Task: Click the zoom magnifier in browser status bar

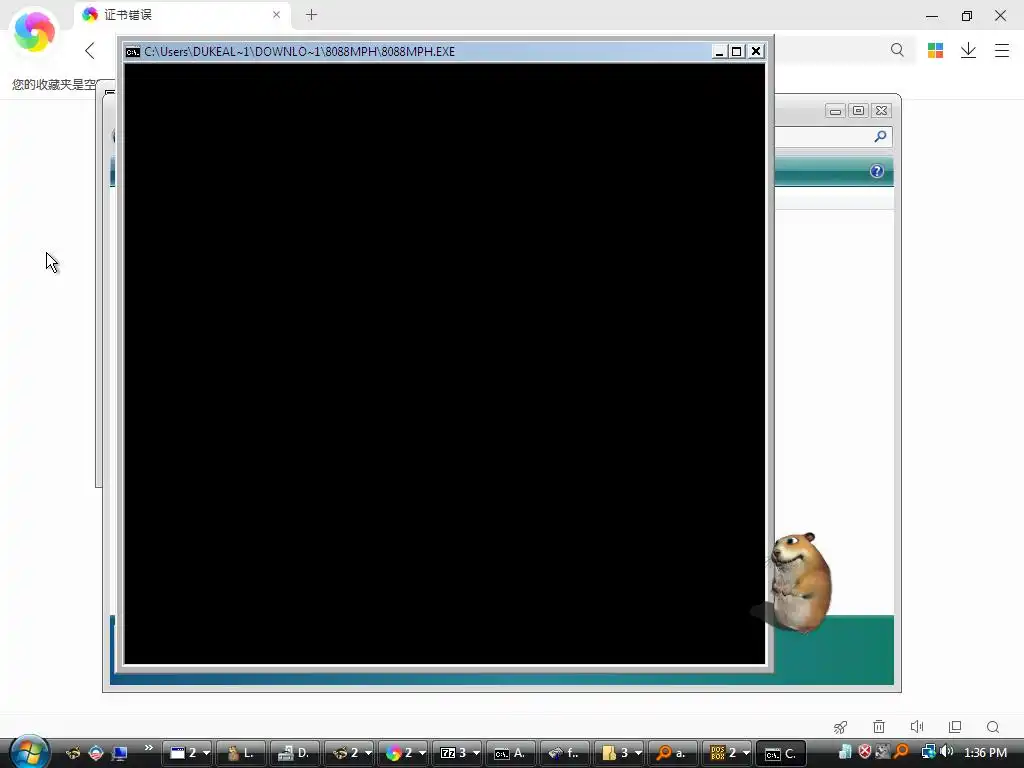Action: click(x=993, y=727)
